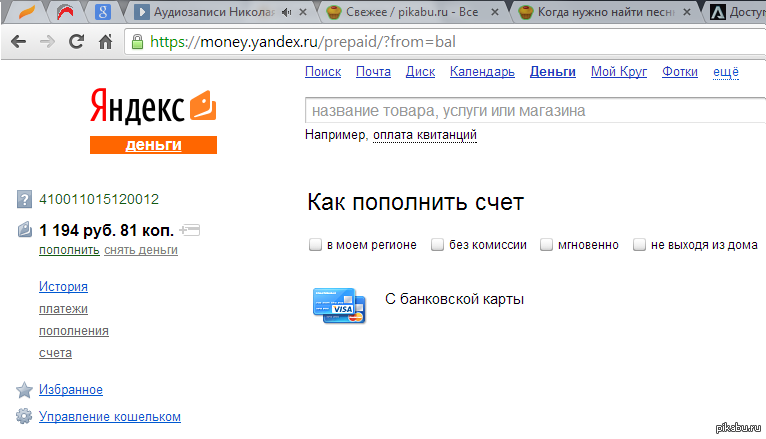Click the 'снять деньги' link

pyautogui.click(x=141, y=250)
